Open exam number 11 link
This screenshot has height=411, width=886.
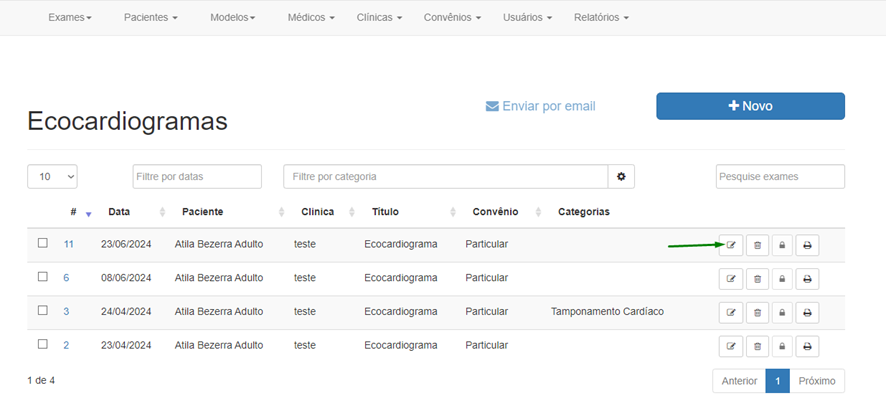(x=68, y=244)
